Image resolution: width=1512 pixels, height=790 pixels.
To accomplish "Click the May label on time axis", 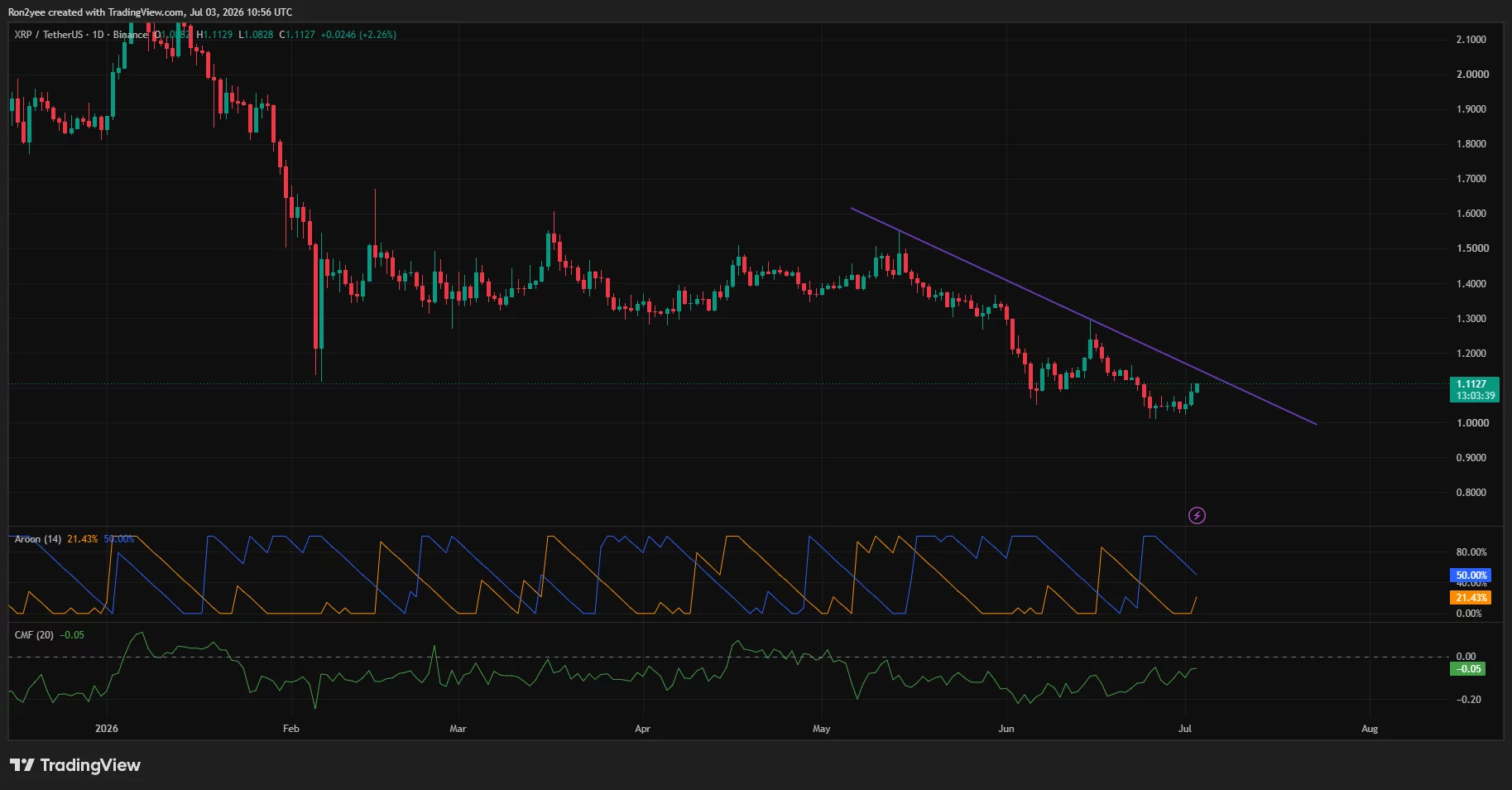I will click(821, 729).
